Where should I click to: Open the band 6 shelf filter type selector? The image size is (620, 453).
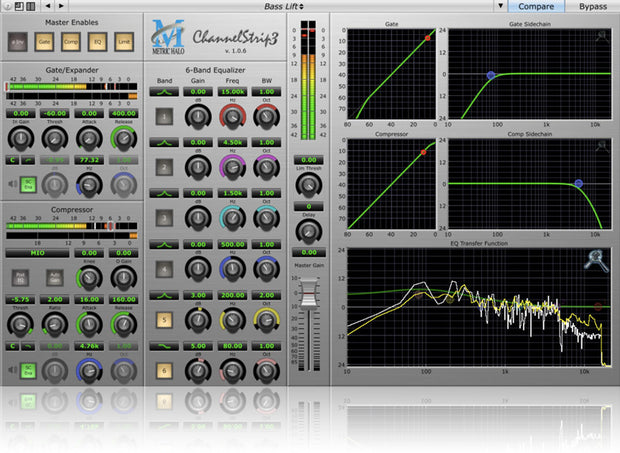click(164, 346)
